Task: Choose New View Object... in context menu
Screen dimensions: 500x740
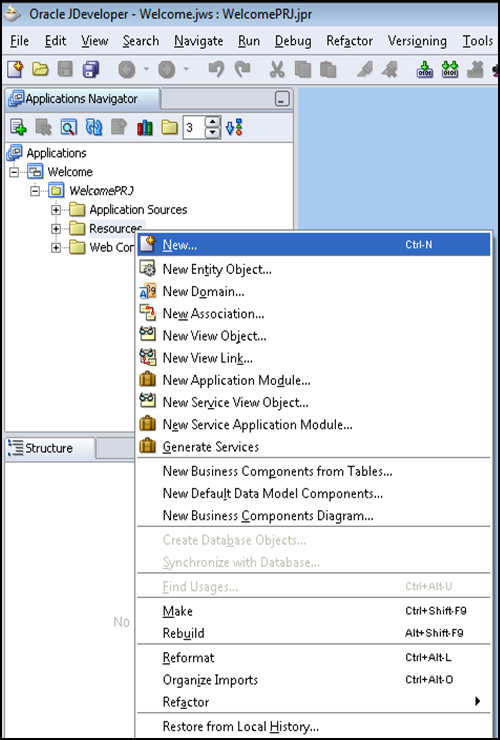Action: coord(314,336)
